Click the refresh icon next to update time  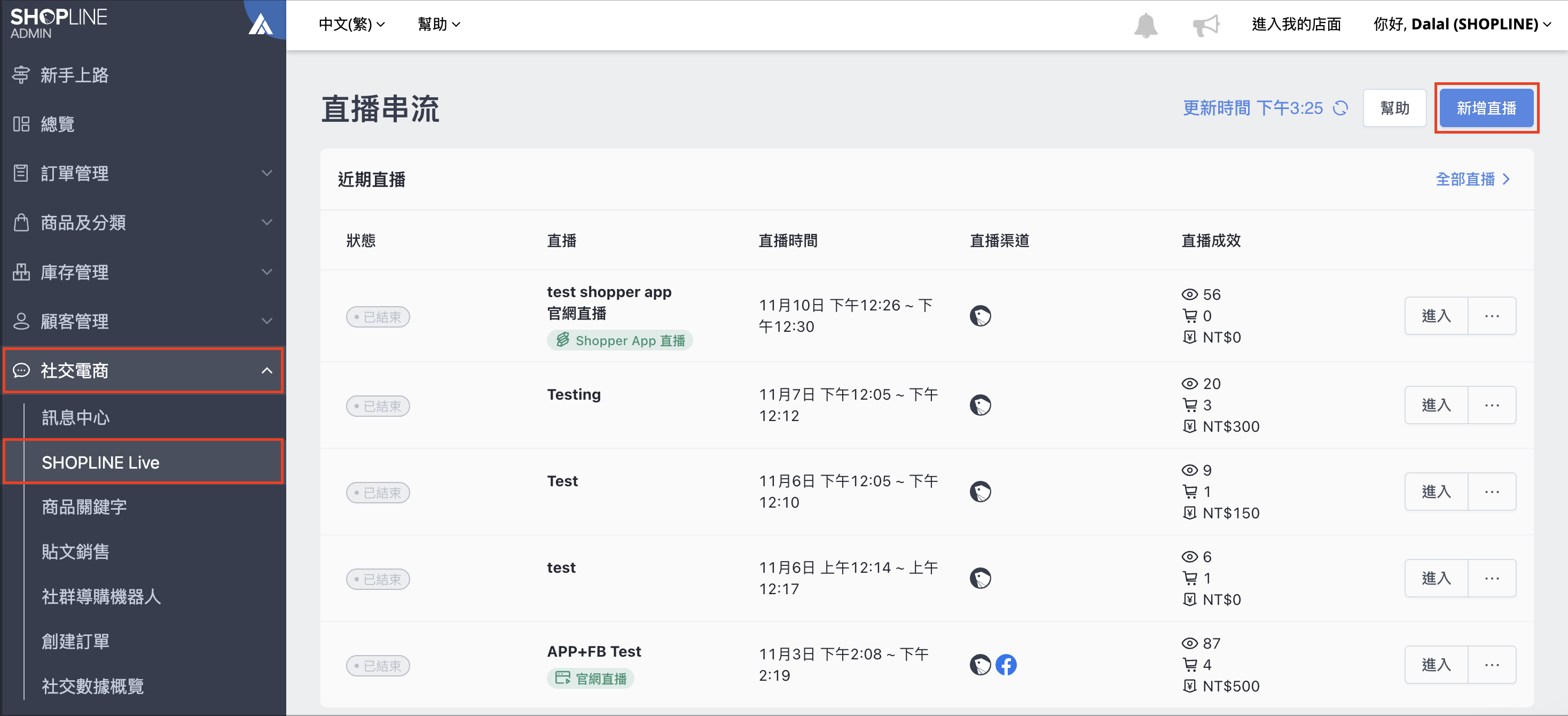[x=1340, y=108]
